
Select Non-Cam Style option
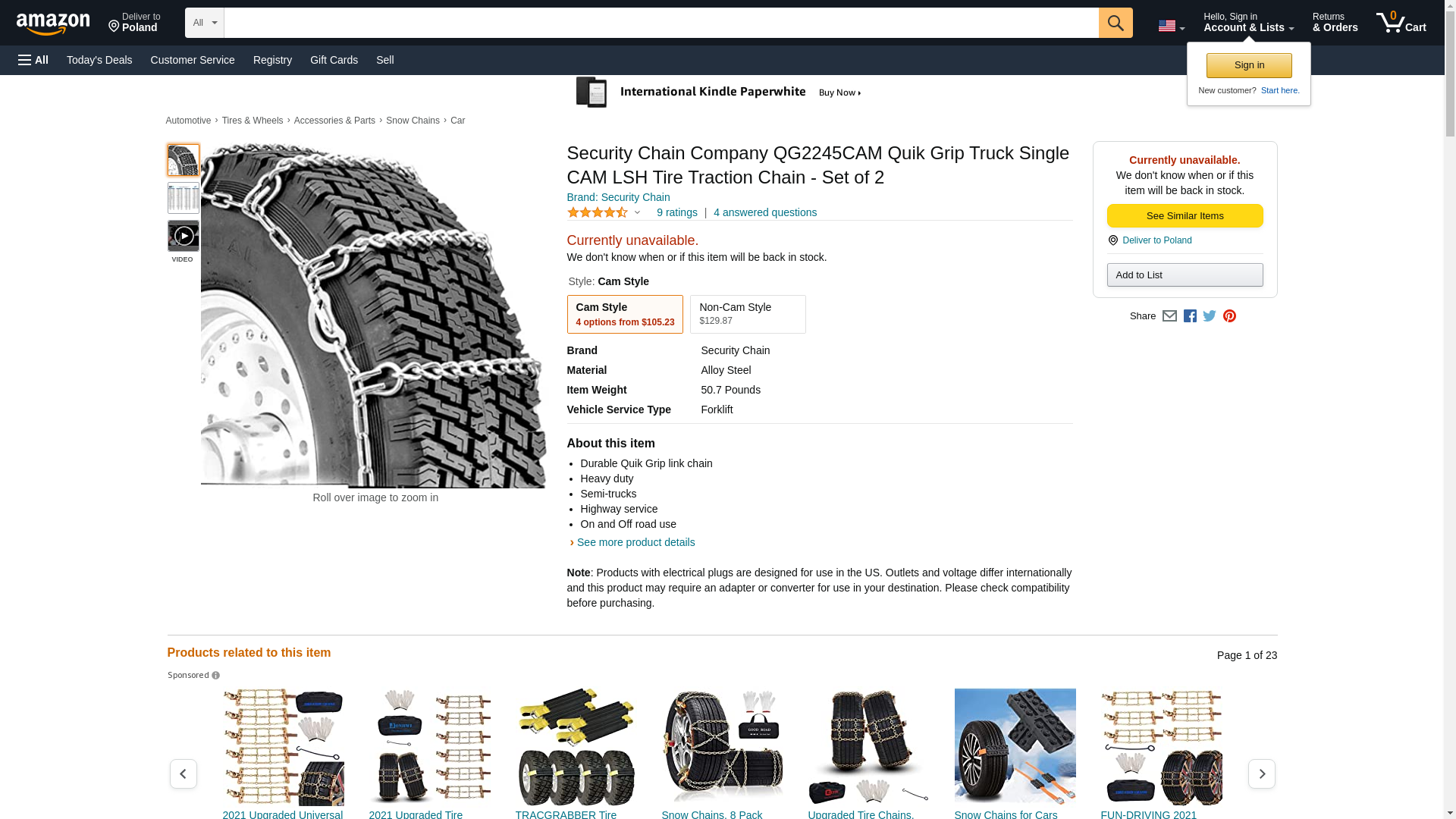[x=747, y=314]
